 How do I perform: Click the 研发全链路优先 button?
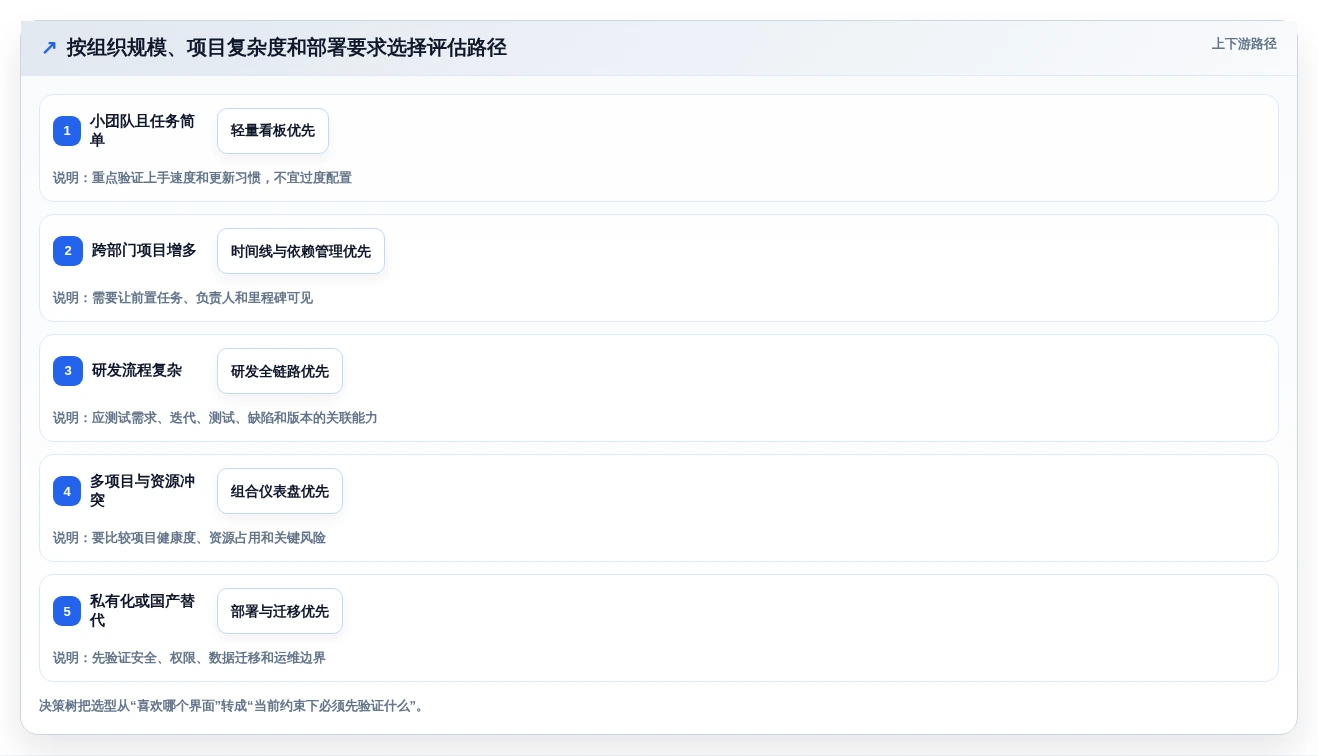[x=280, y=371]
